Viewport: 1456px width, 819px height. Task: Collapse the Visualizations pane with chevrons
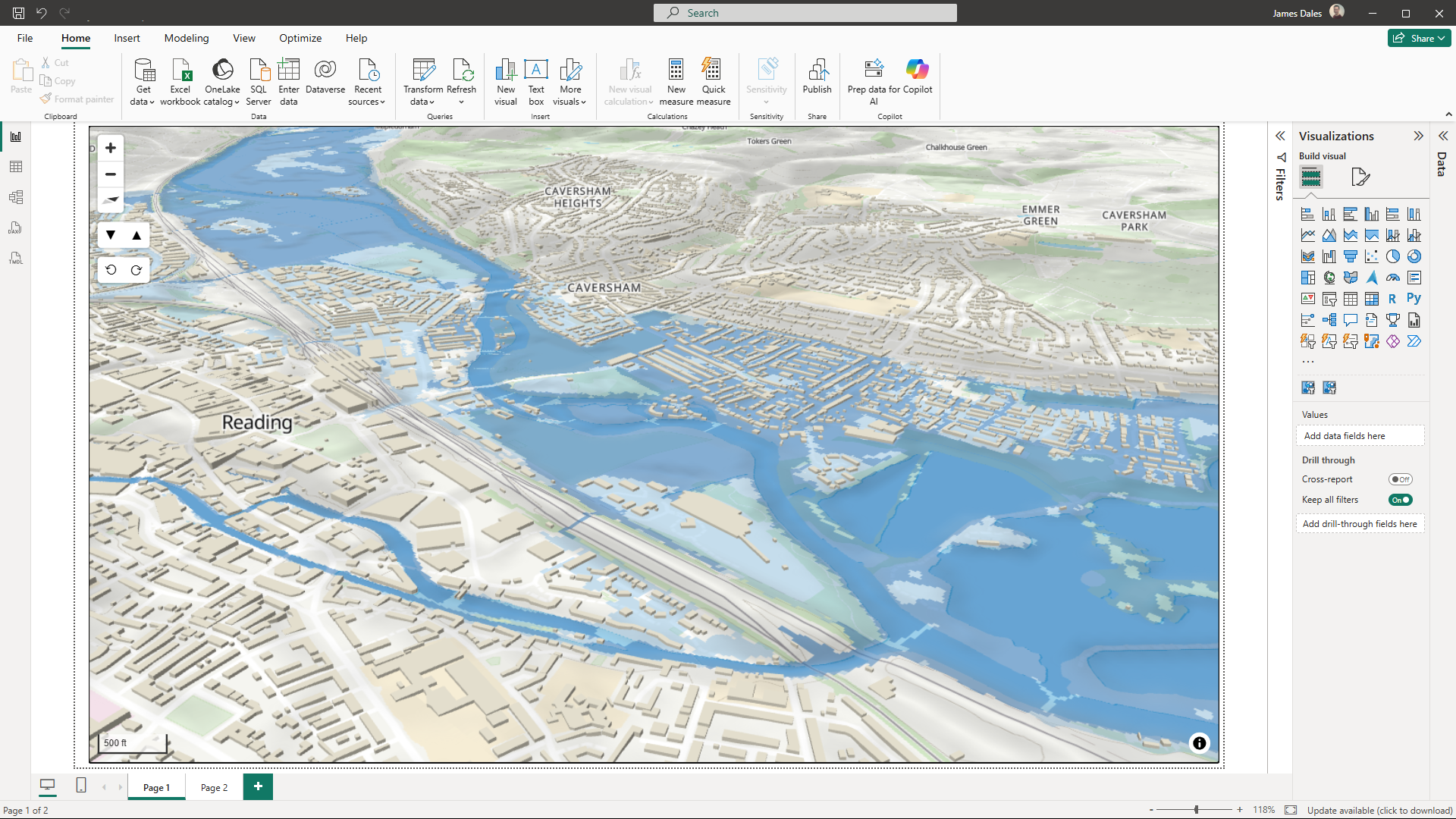(x=1418, y=136)
